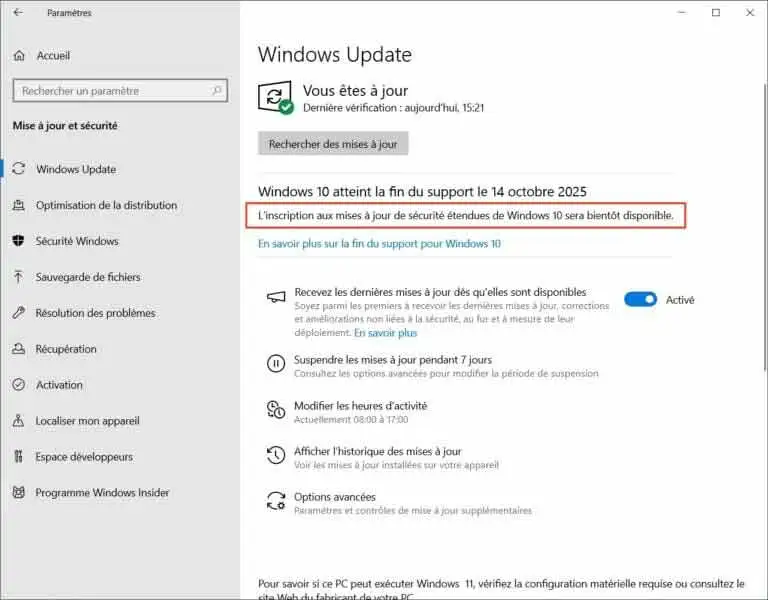This screenshot has height=600, width=768.
Task: Click the pause icon for suspending updates
Action: pos(276,363)
